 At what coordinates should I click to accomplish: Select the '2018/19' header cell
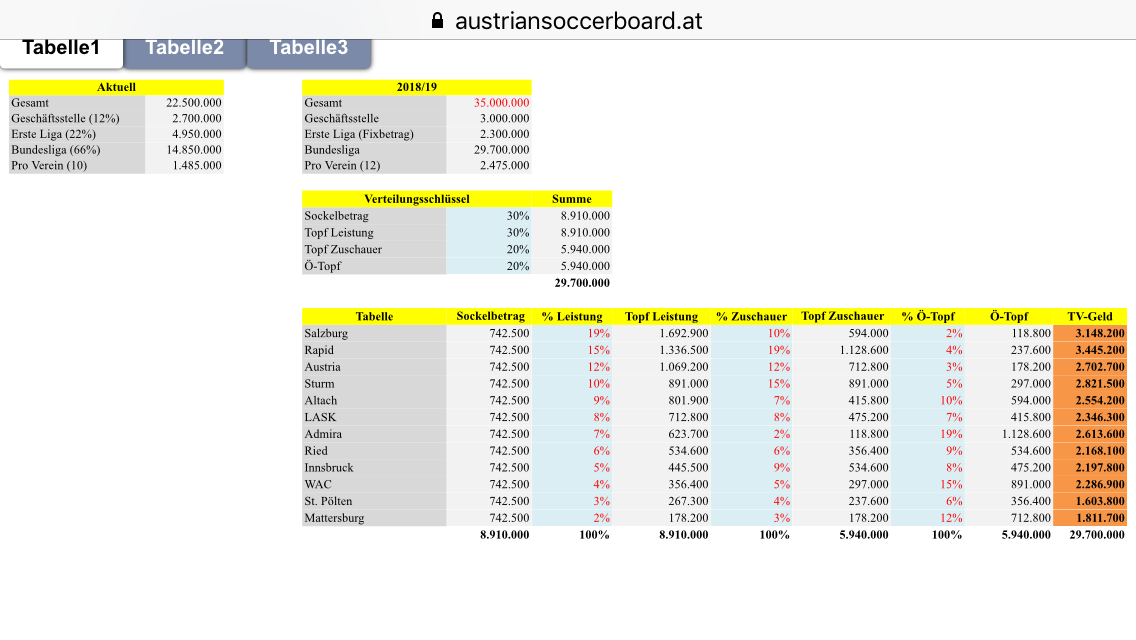pos(417,87)
